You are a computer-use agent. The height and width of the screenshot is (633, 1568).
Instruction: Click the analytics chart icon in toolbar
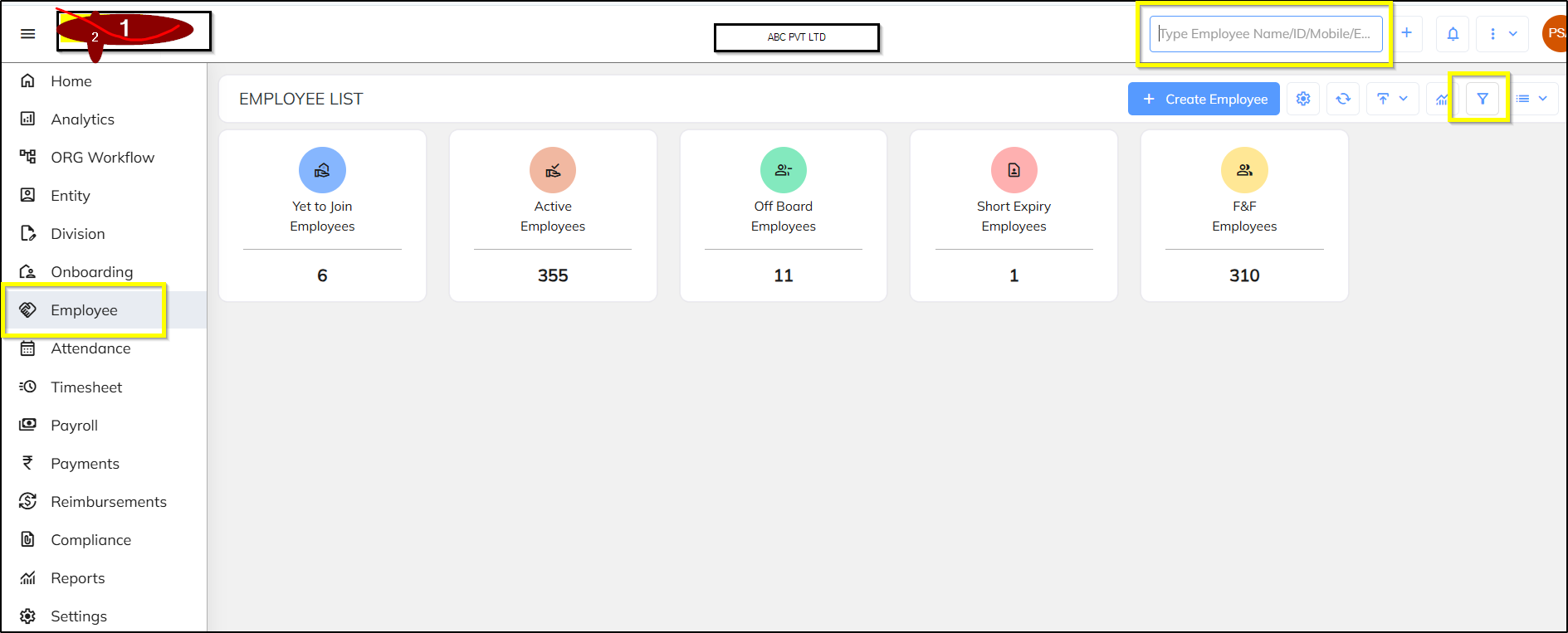[x=1442, y=99]
